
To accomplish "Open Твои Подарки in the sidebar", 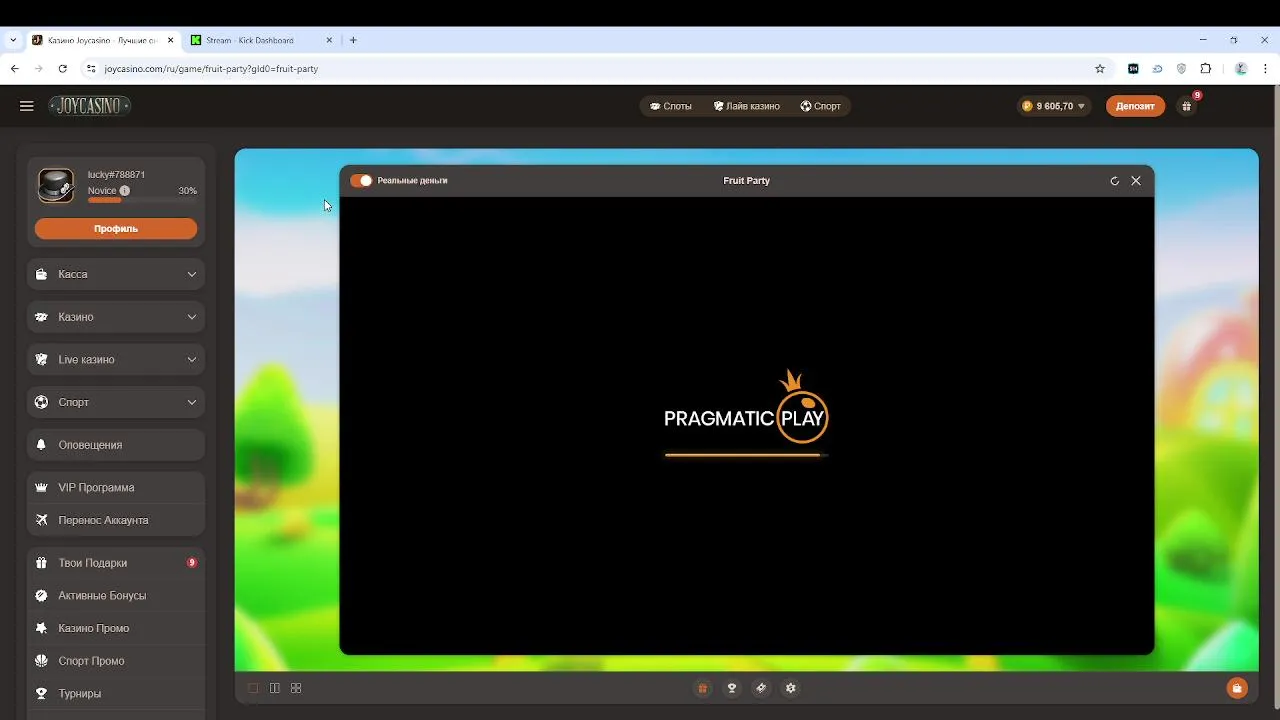I will 116,563.
